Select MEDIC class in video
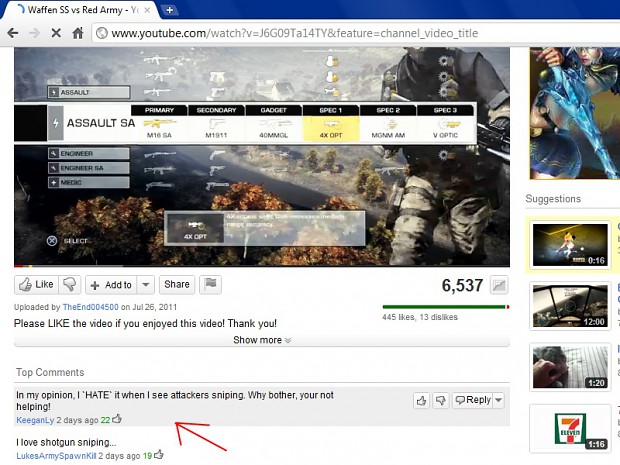The height and width of the screenshot is (465, 620). point(89,183)
